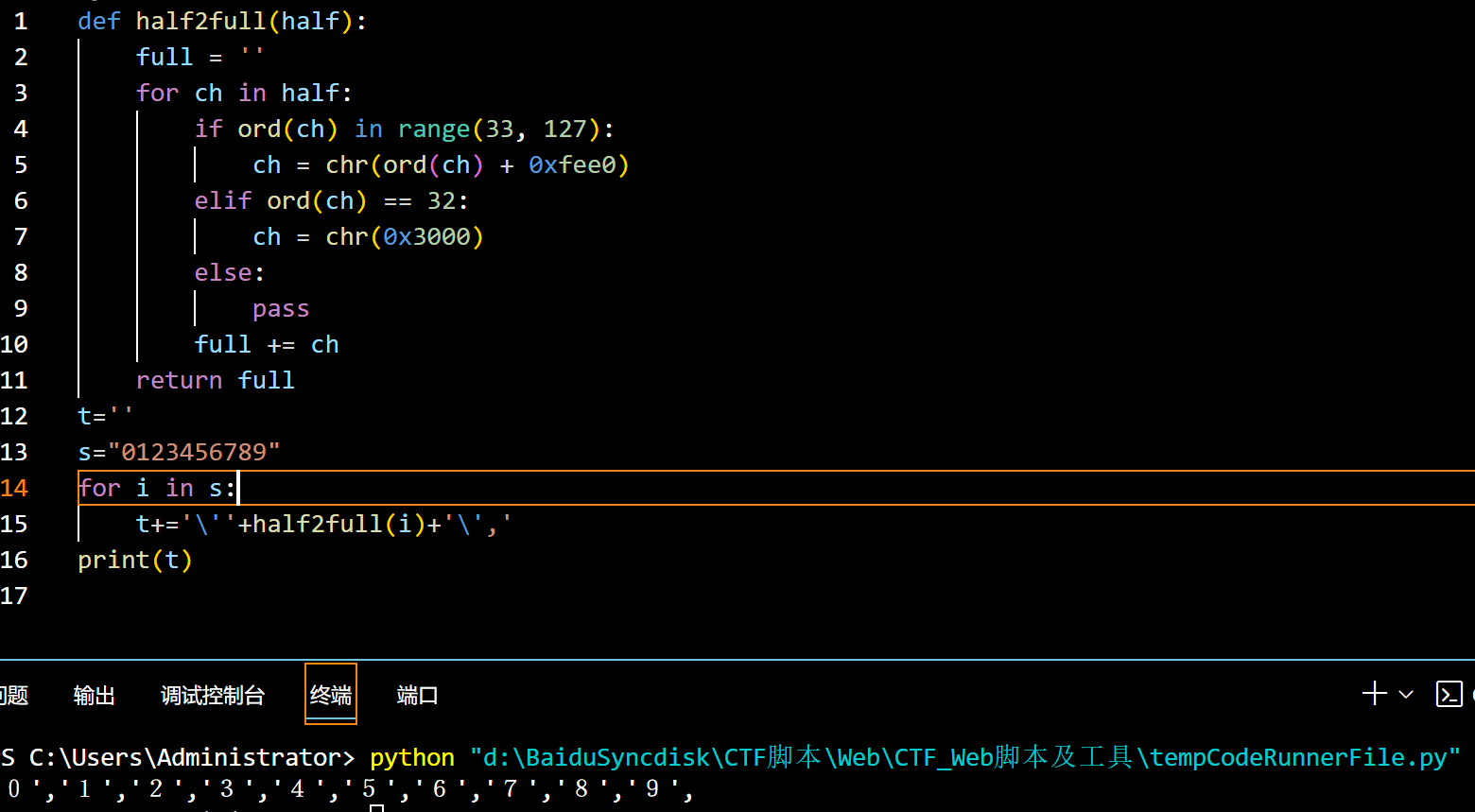Click the half2full(i) call on line 15
1475x812 pixels.
tap(339, 524)
